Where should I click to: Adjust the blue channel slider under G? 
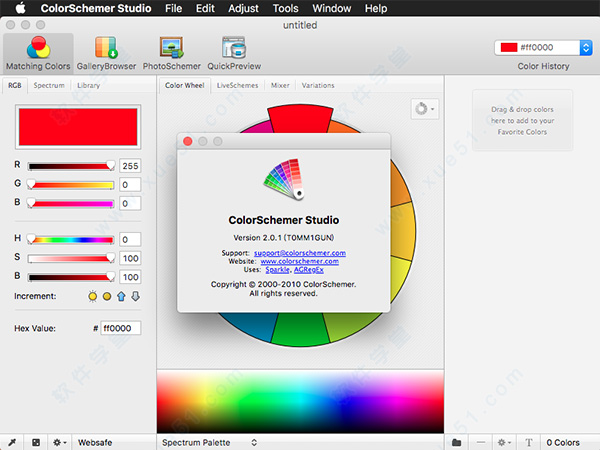71,204
